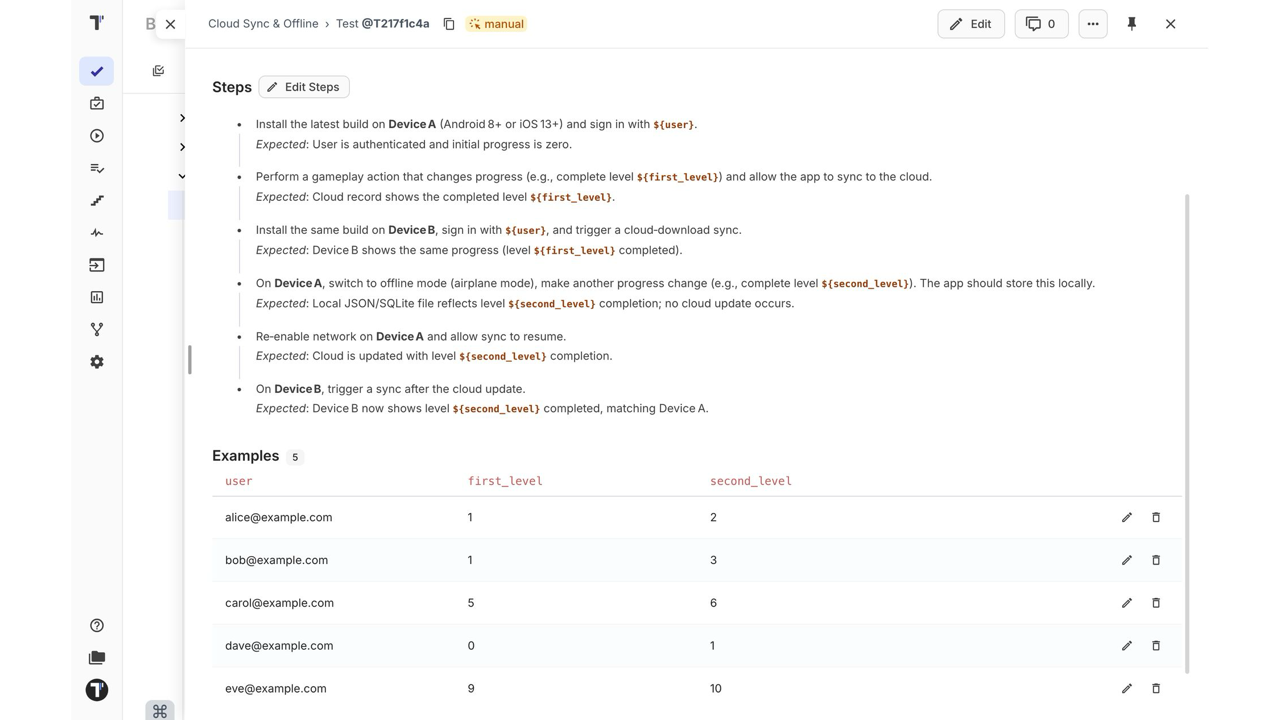Screen dimensions: 1280x720
Task: Open the Settings gear sidebar icon
Action: pyautogui.click(x=97, y=362)
